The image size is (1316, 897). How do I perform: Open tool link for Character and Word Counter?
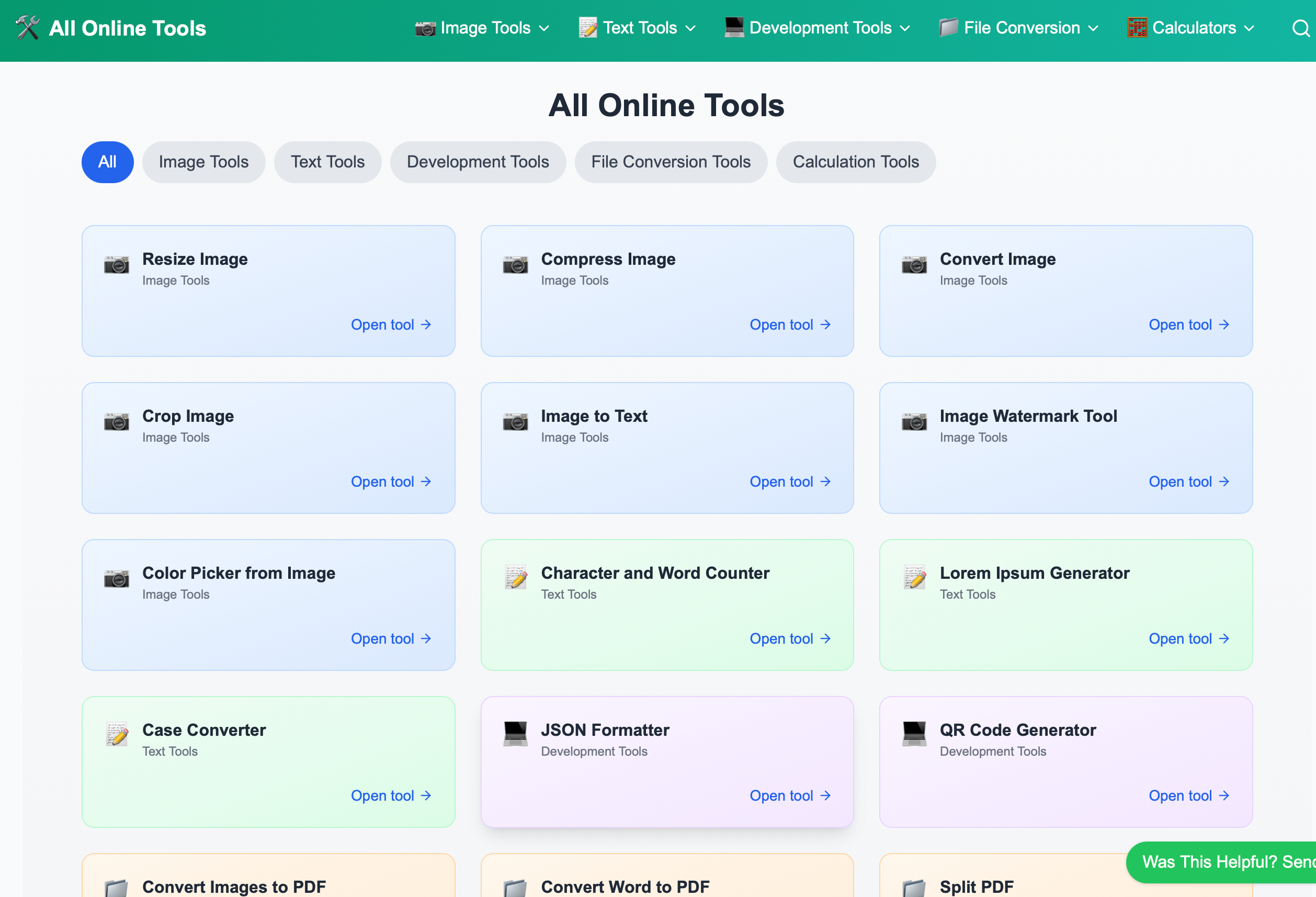[790, 638]
